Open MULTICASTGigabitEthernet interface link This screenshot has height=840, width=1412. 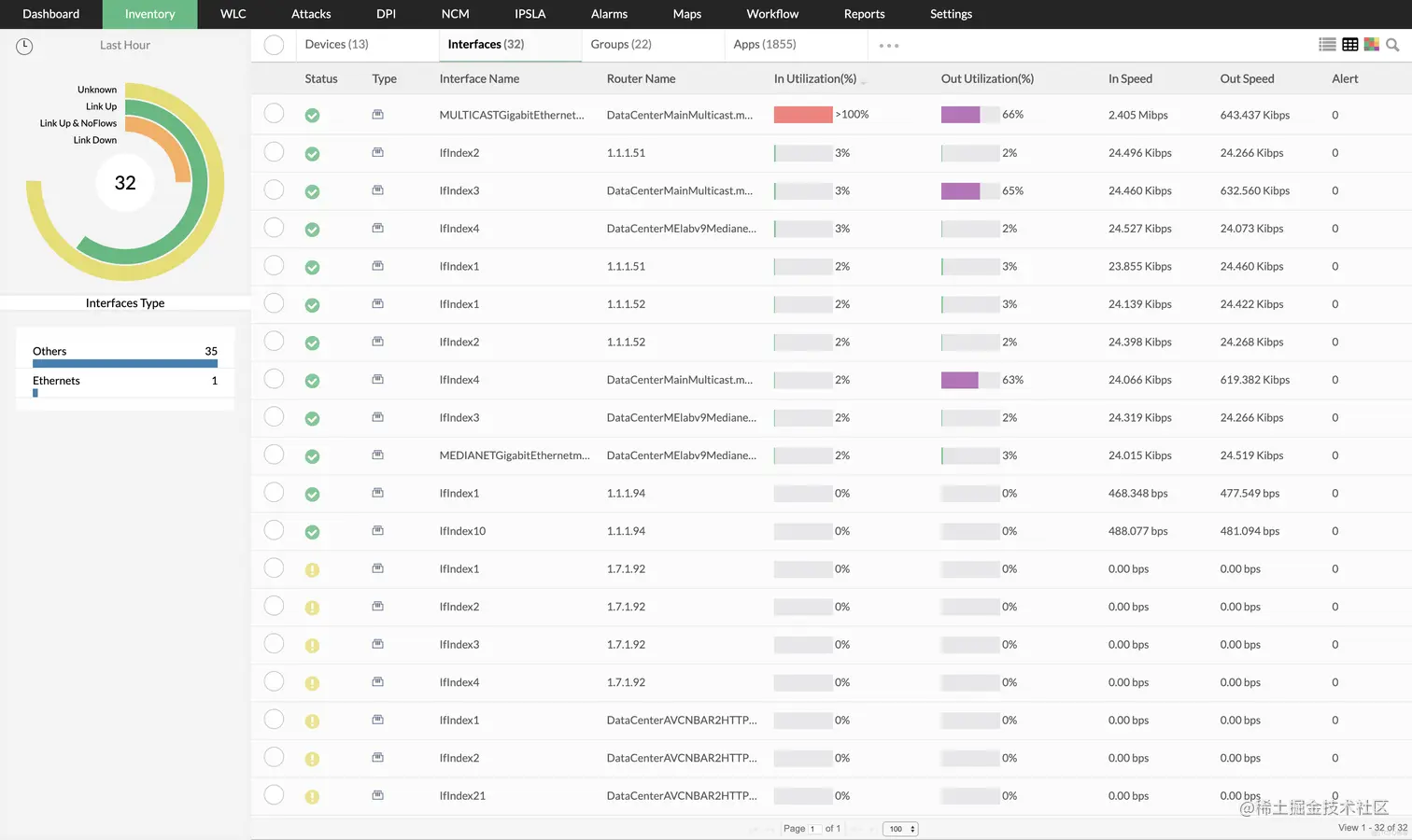[x=512, y=115]
